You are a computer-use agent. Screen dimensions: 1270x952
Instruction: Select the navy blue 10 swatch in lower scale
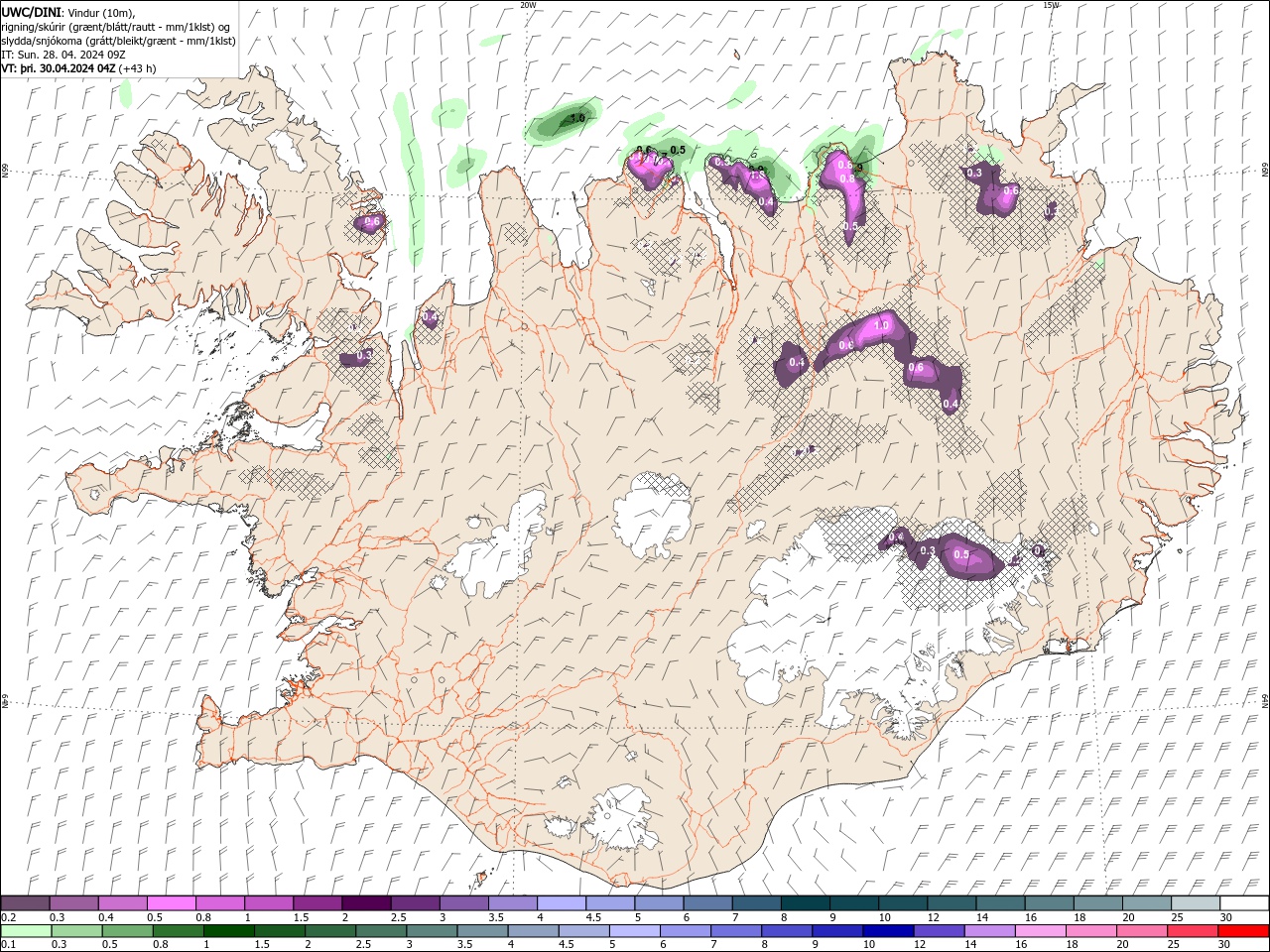point(887,931)
